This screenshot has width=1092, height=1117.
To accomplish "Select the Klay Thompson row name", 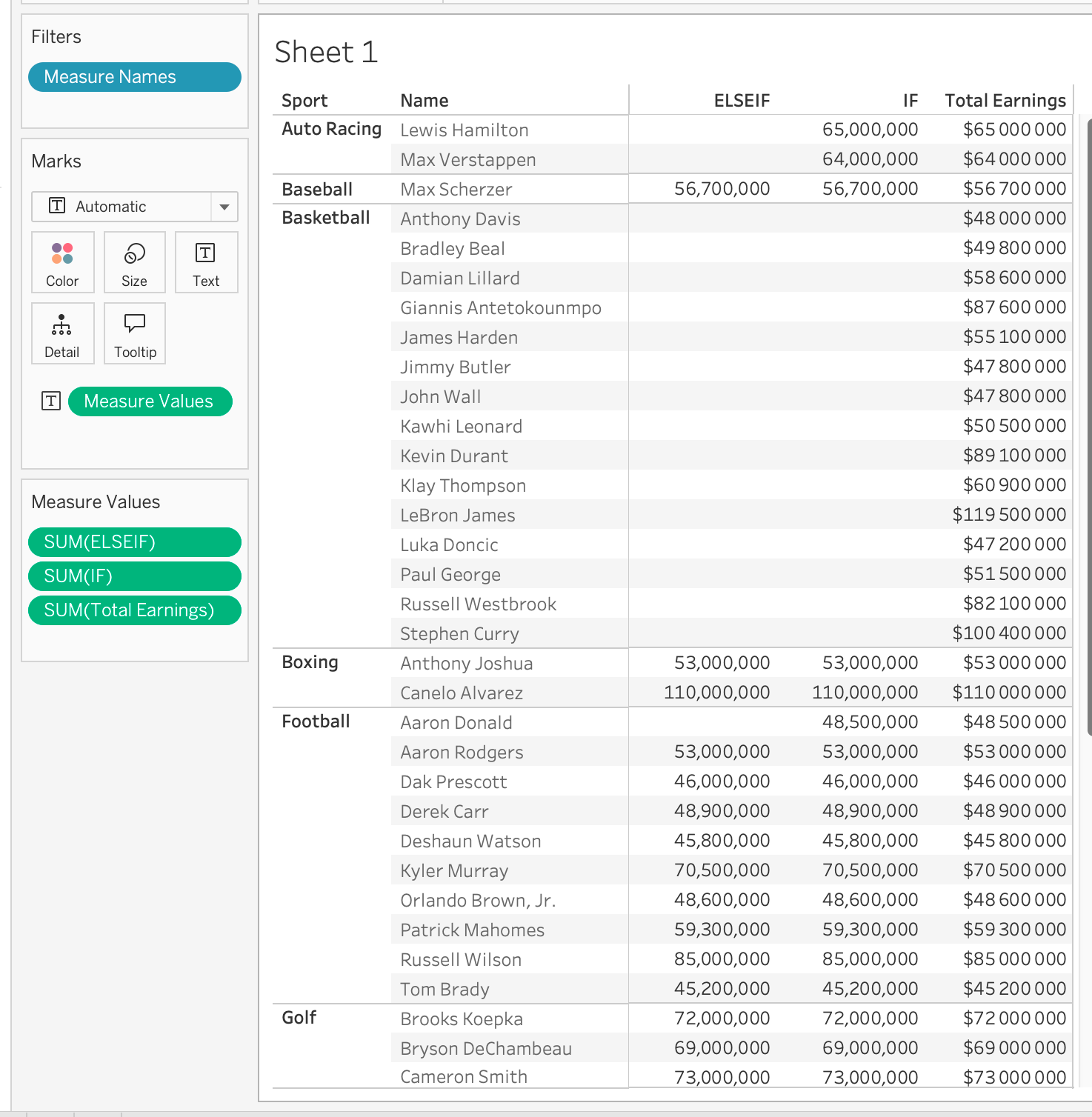I will tap(463, 486).
